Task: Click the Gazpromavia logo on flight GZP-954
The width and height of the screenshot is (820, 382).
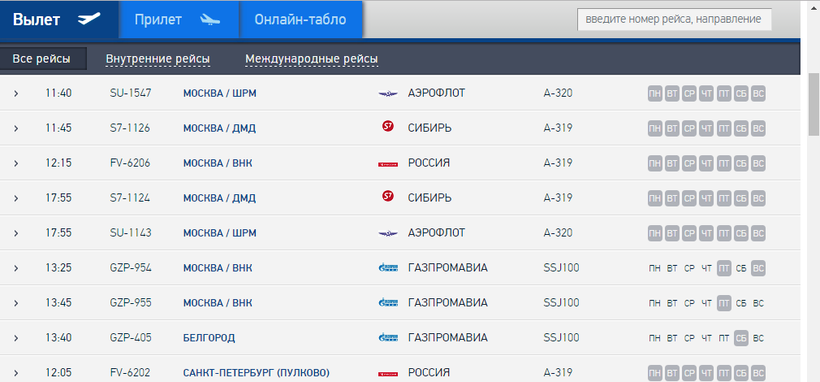Action: point(388,268)
